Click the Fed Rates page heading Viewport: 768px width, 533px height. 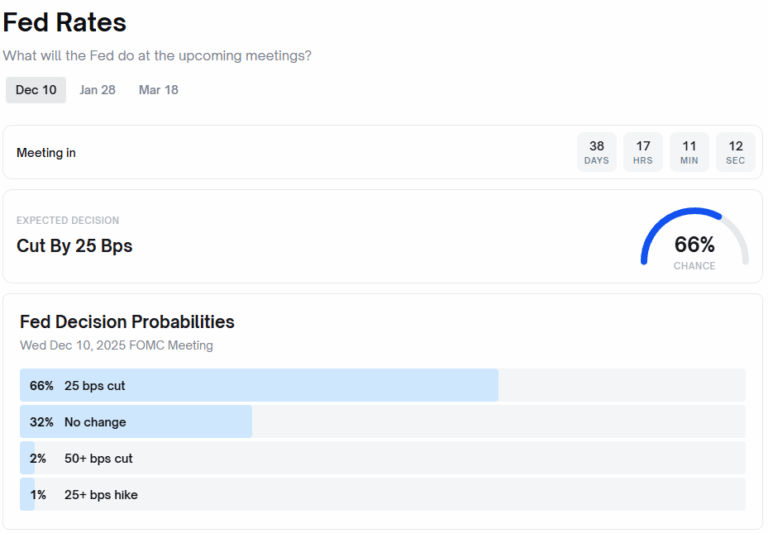point(65,22)
